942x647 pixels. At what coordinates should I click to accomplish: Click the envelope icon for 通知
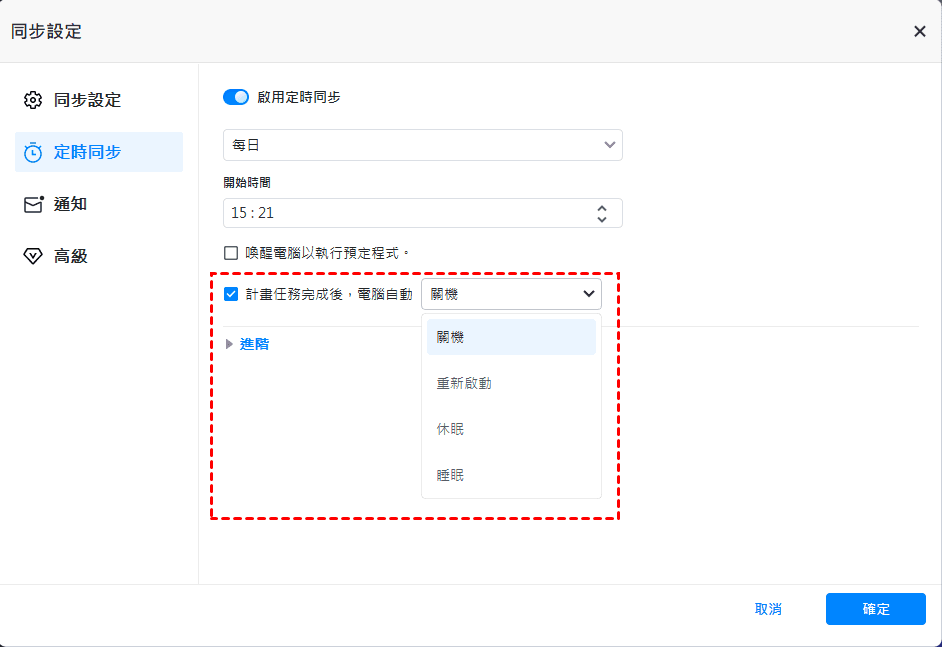point(34,204)
